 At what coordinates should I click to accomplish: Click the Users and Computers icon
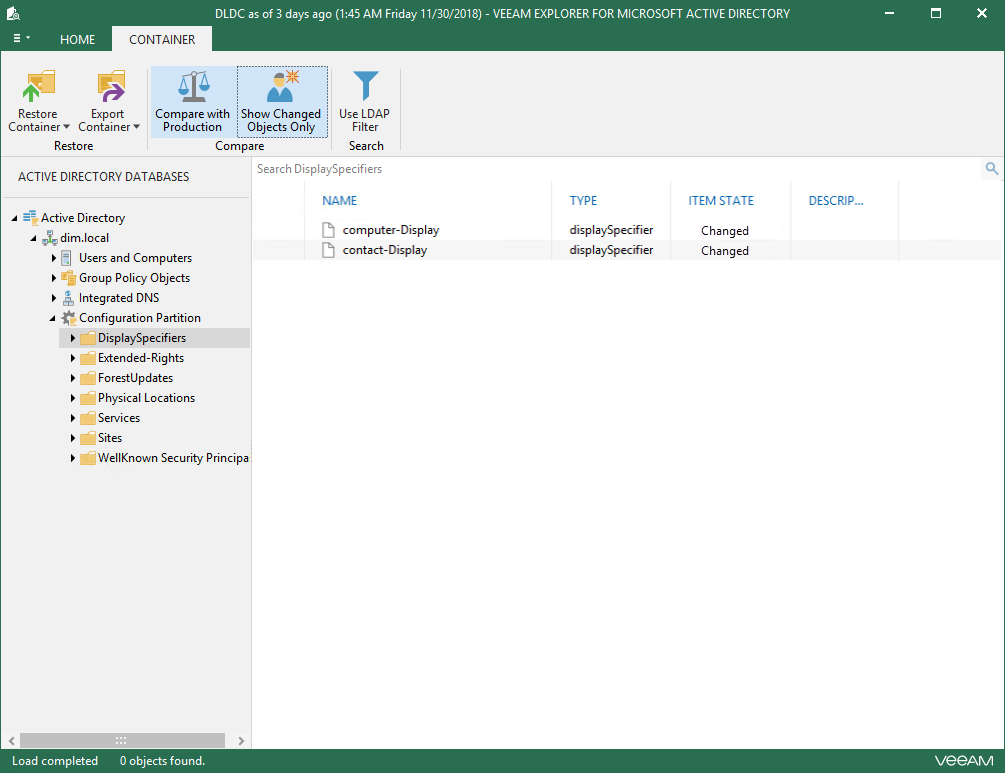tap(67, 258)
